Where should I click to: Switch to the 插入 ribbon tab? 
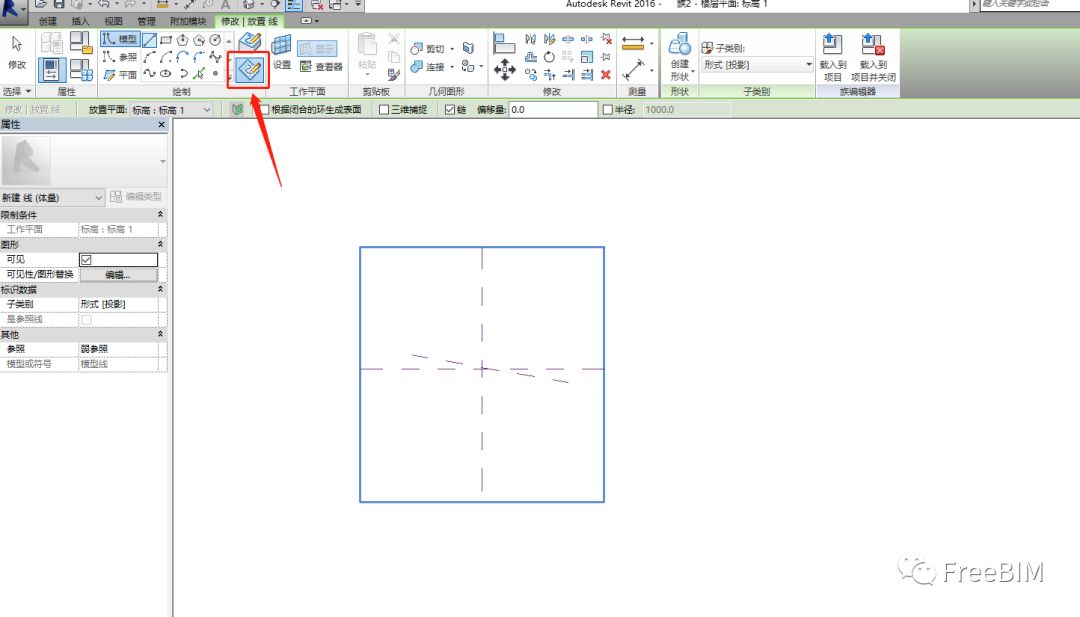pos(81,20)
